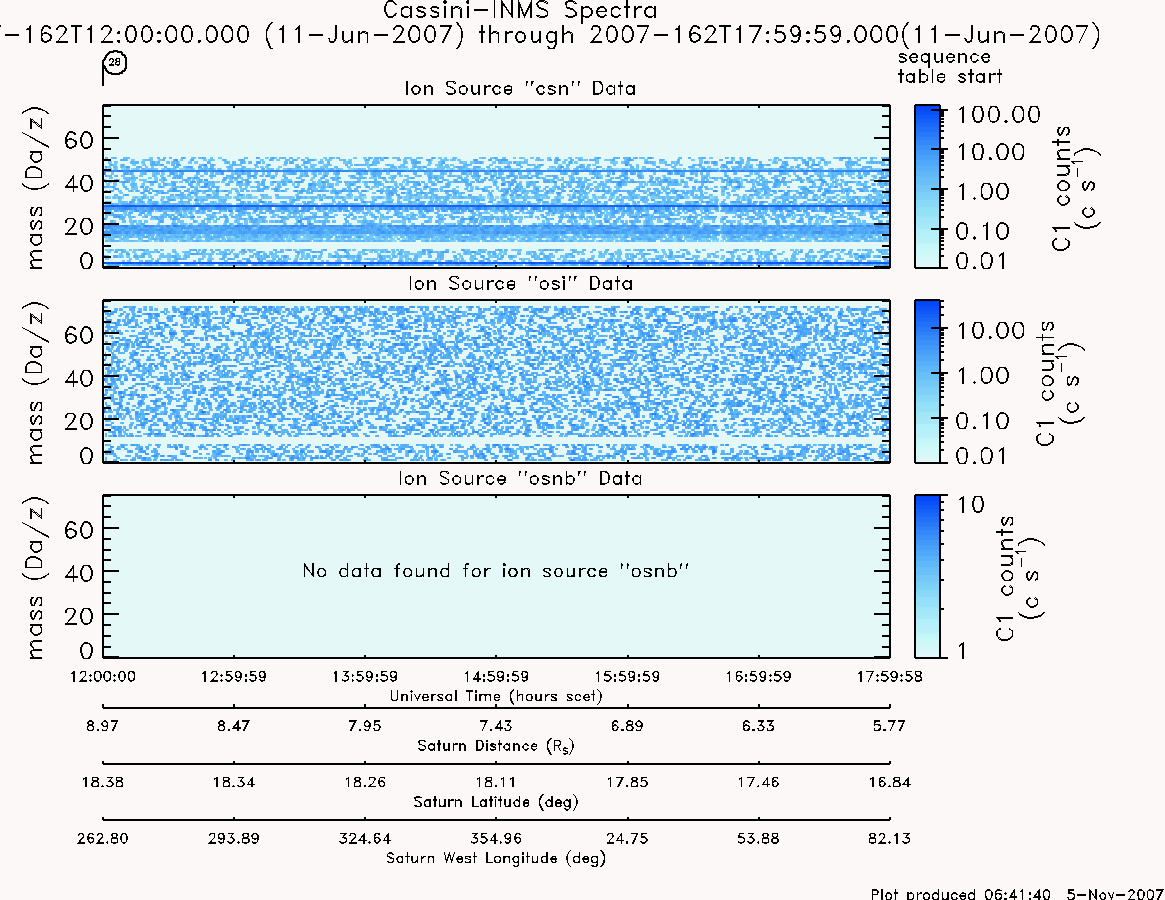Click the 'Ion Source "osnb" Data' heading
This screenshot has height=900, width=1165.
[x=520, y=479]
